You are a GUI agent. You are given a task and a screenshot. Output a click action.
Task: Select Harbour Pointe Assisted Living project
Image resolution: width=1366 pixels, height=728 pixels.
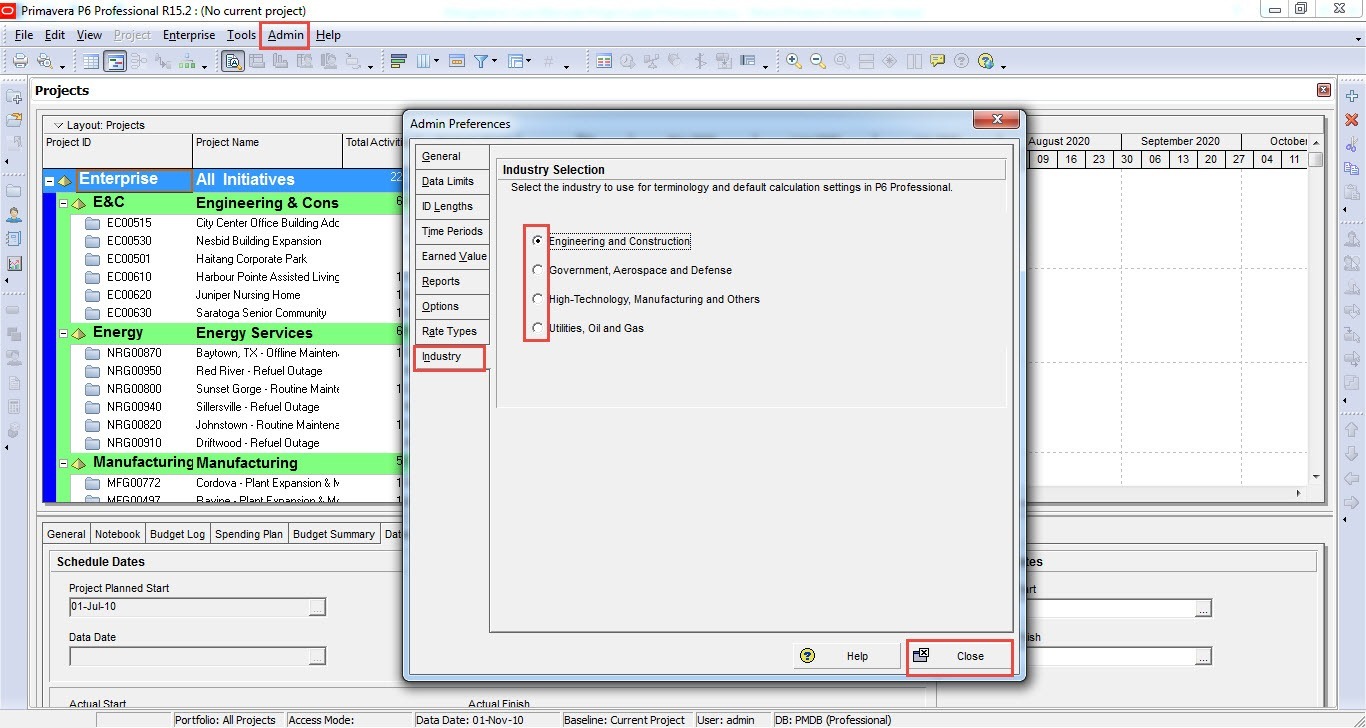click(x=267, y=277)
